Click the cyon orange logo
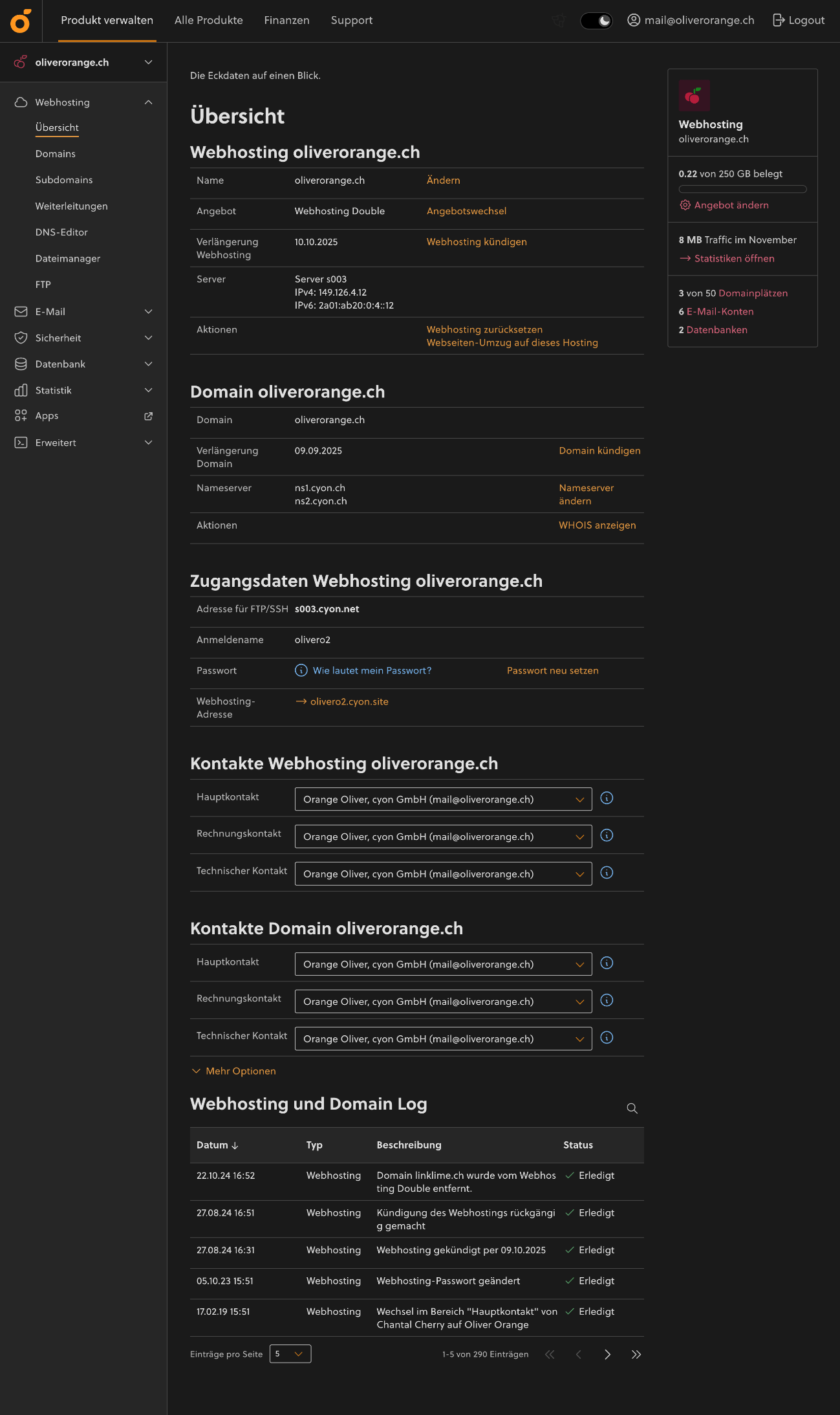Screen dimensions: 840x1415 [21, 21]
